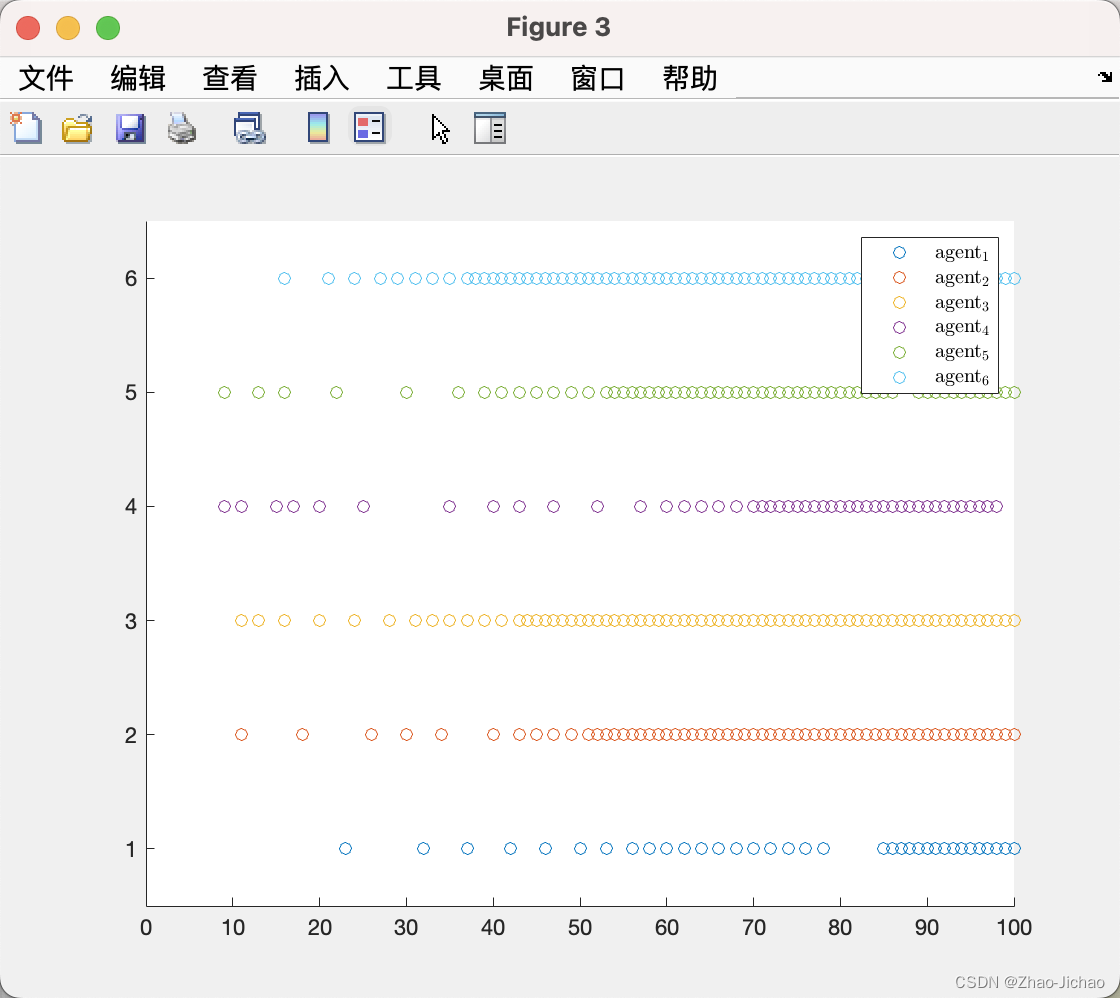Click the Link Plot toolbar icon
This screenshot has height=998, width=1120.
pyautogui.click(x=249, y=129)
